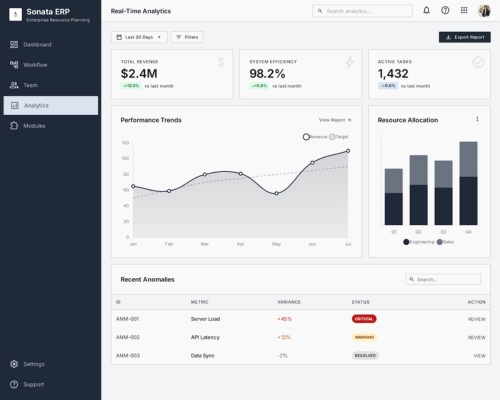Go to Dashboard in the sidebar
This screenshot has height=400, width=500.
click(51, 44)
